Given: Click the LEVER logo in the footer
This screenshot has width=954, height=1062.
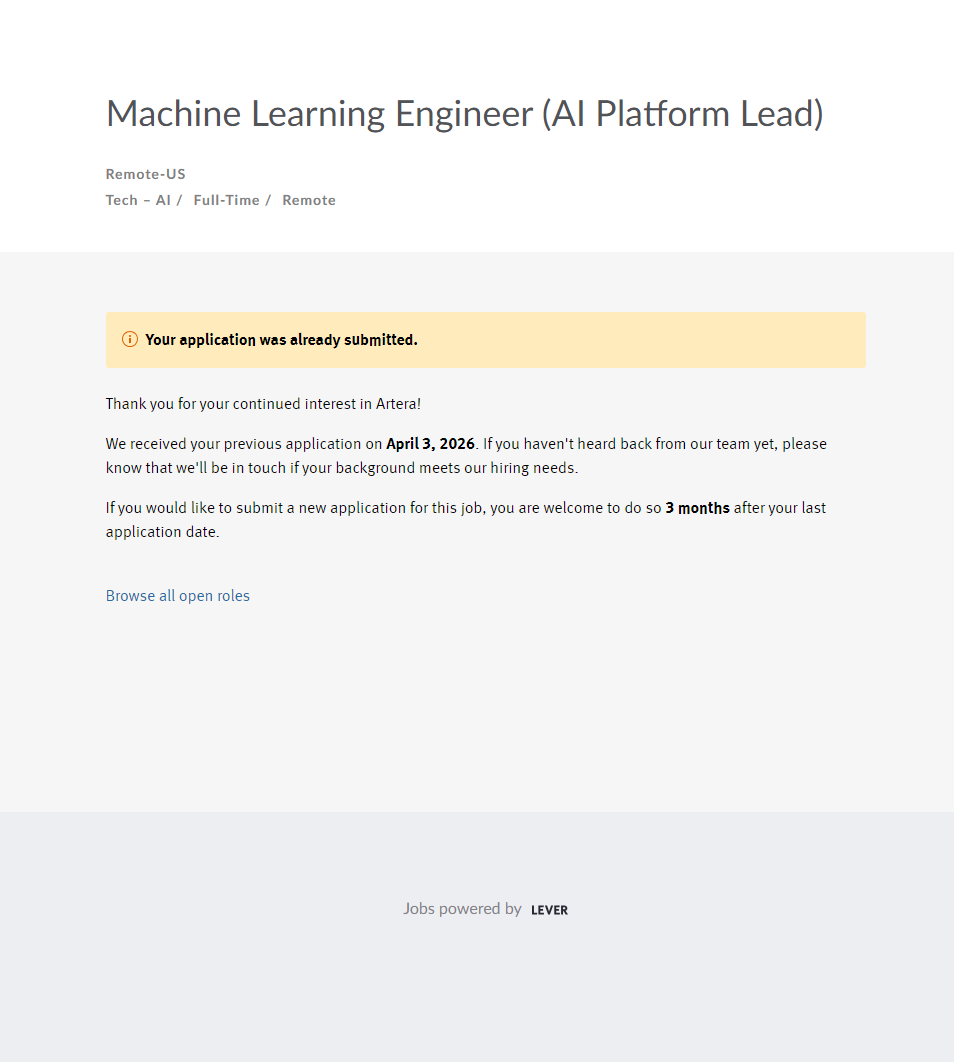Looking at the screenshot, I should (x=549, y=910).
